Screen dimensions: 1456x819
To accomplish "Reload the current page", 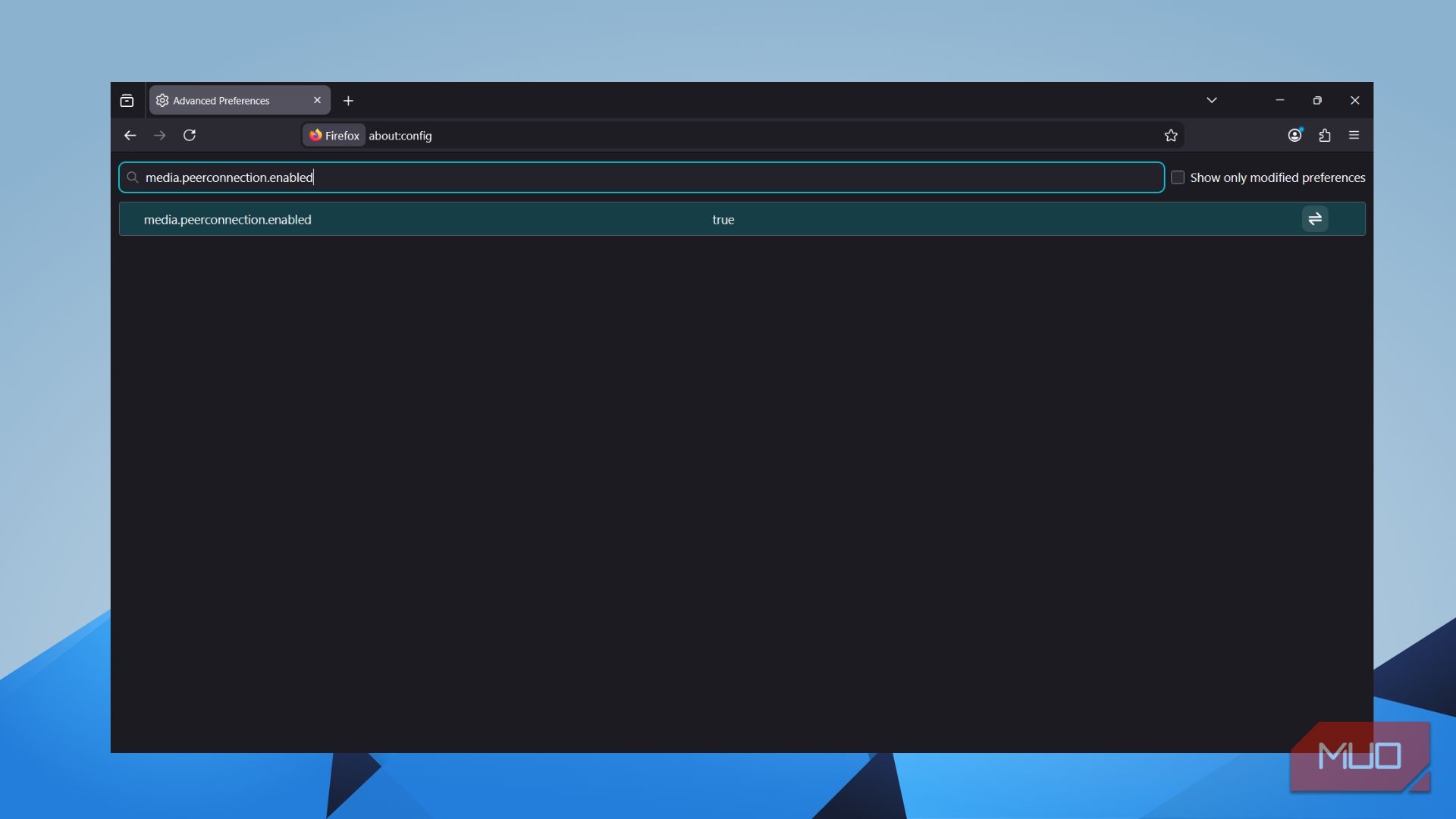I will (190, 135).
